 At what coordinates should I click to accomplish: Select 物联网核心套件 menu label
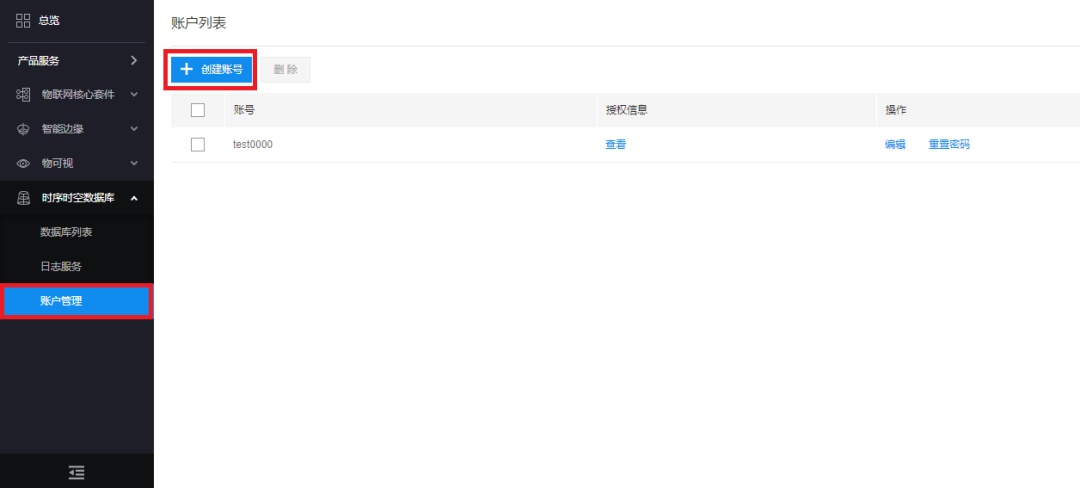coord(78,94)
